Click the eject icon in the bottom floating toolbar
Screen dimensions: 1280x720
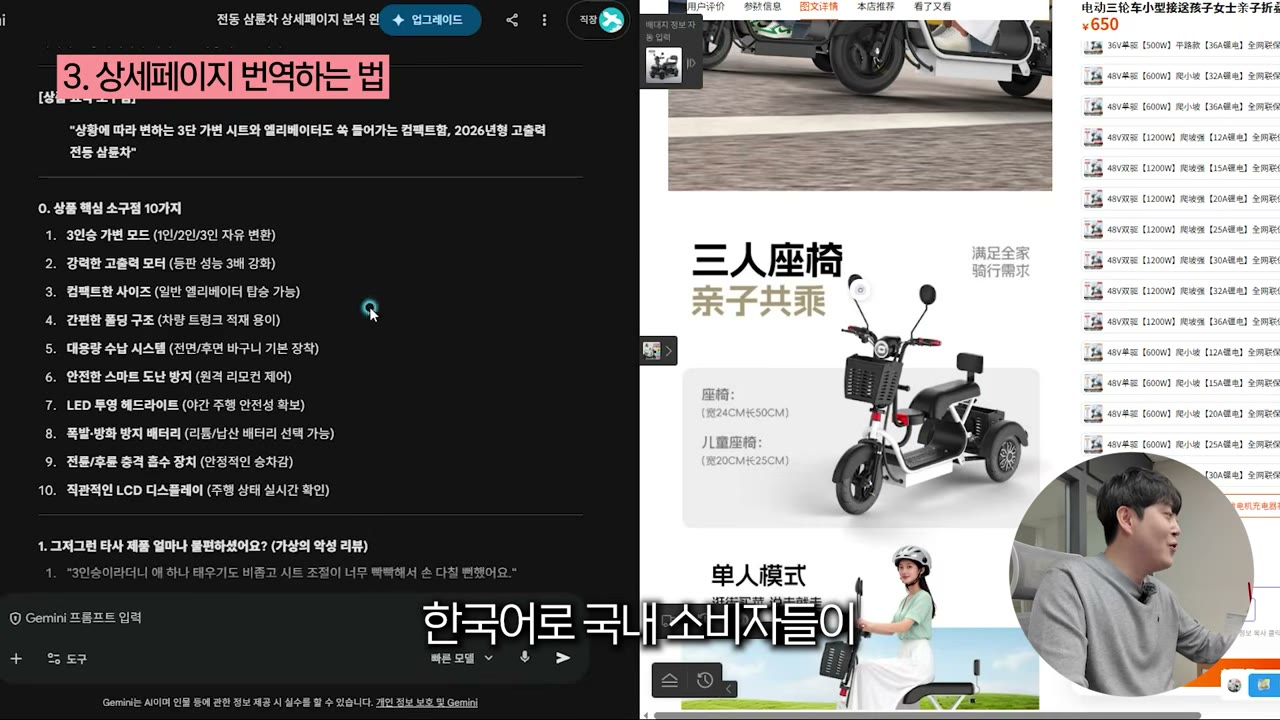point(670,680)
